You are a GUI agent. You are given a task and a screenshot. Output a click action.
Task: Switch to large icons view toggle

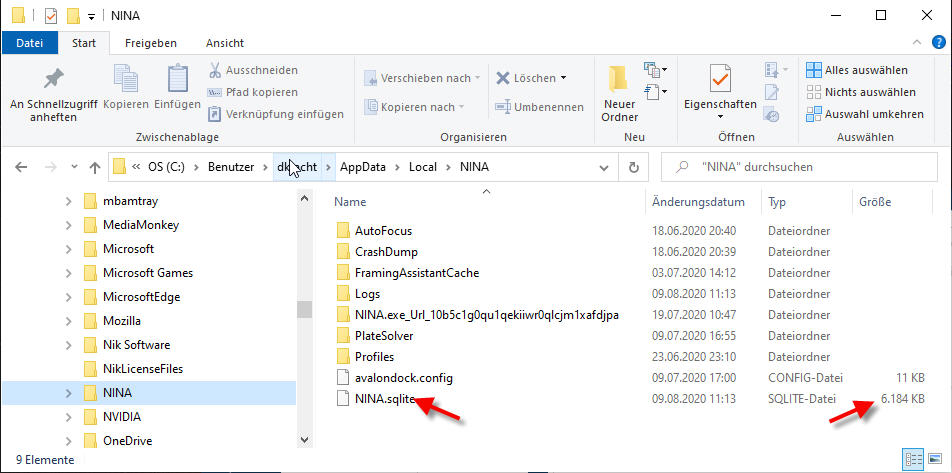[x=936, y=459]
